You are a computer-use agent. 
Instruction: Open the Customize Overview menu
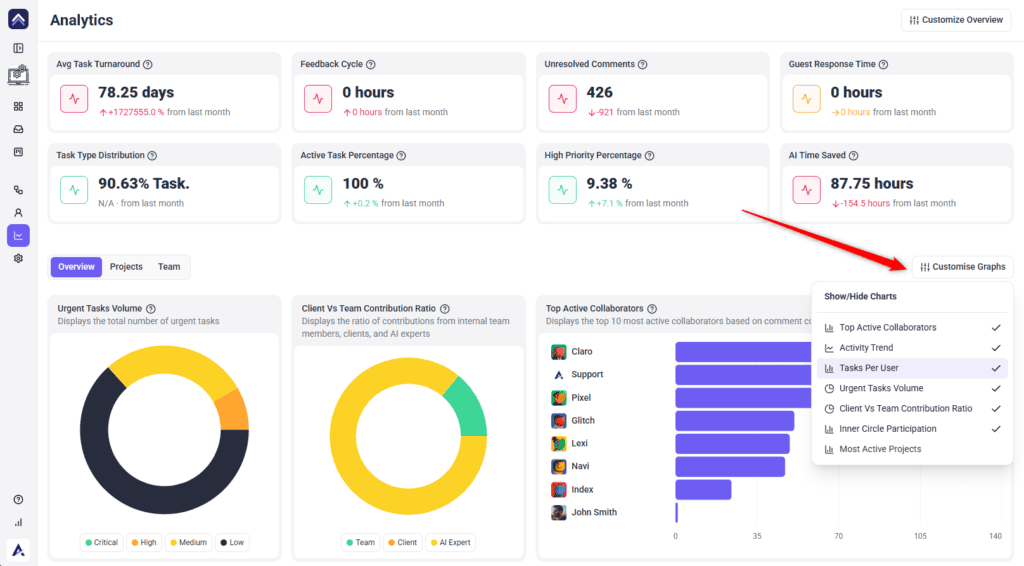coord(956,20)
